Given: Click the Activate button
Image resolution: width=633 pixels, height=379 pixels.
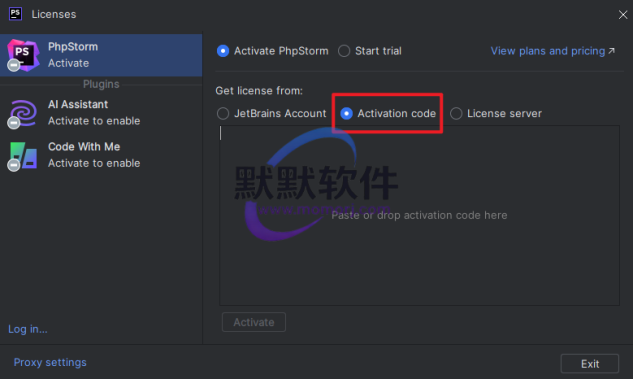Looking at the screenshot, I should coord(254,322).
